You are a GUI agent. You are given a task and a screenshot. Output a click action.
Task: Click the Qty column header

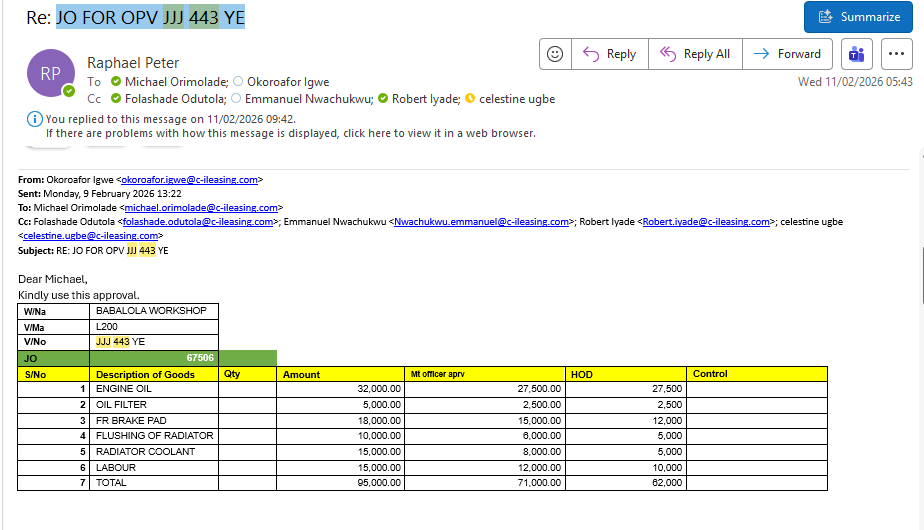coord(248,374)
